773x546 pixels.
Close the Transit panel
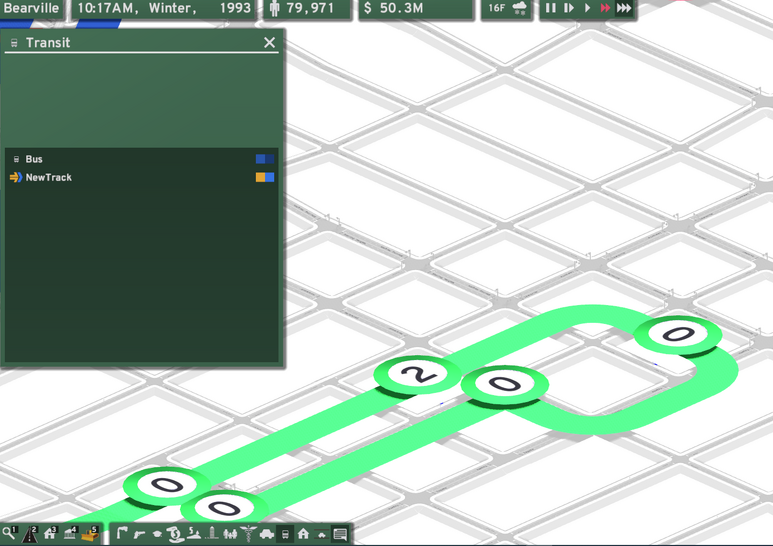[x=270, y=43]
